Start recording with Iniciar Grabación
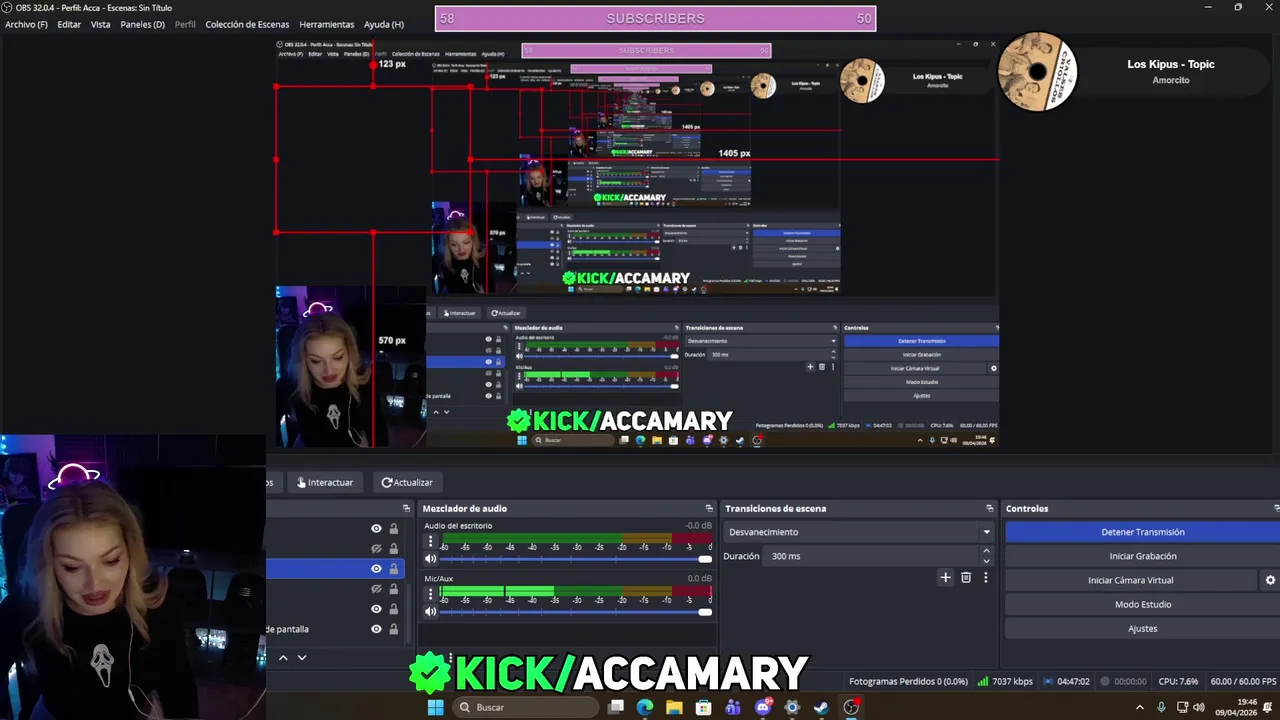 coord(1143,556)
